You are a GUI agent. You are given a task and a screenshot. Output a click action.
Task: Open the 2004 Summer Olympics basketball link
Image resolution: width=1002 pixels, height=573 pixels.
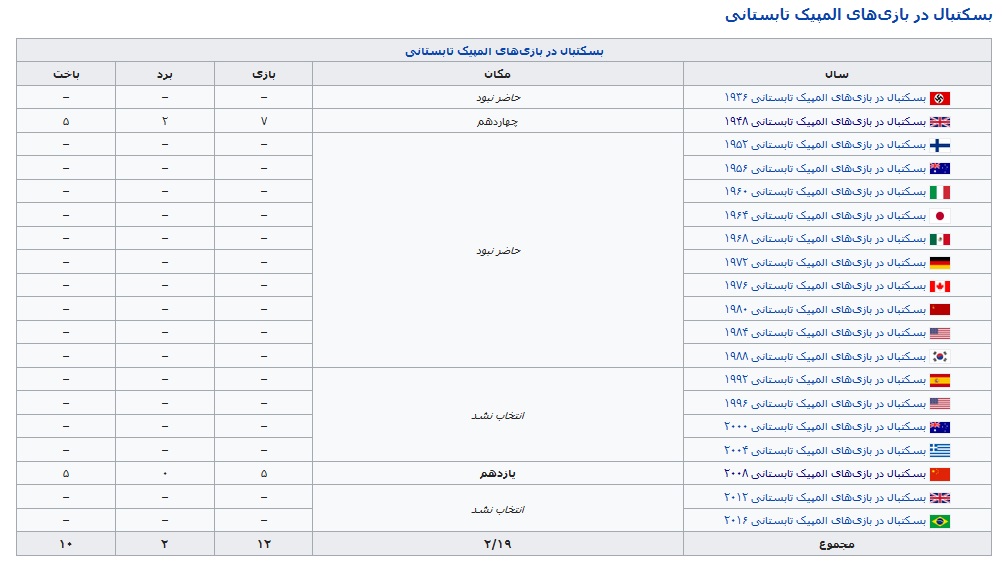tap(825, 450)
